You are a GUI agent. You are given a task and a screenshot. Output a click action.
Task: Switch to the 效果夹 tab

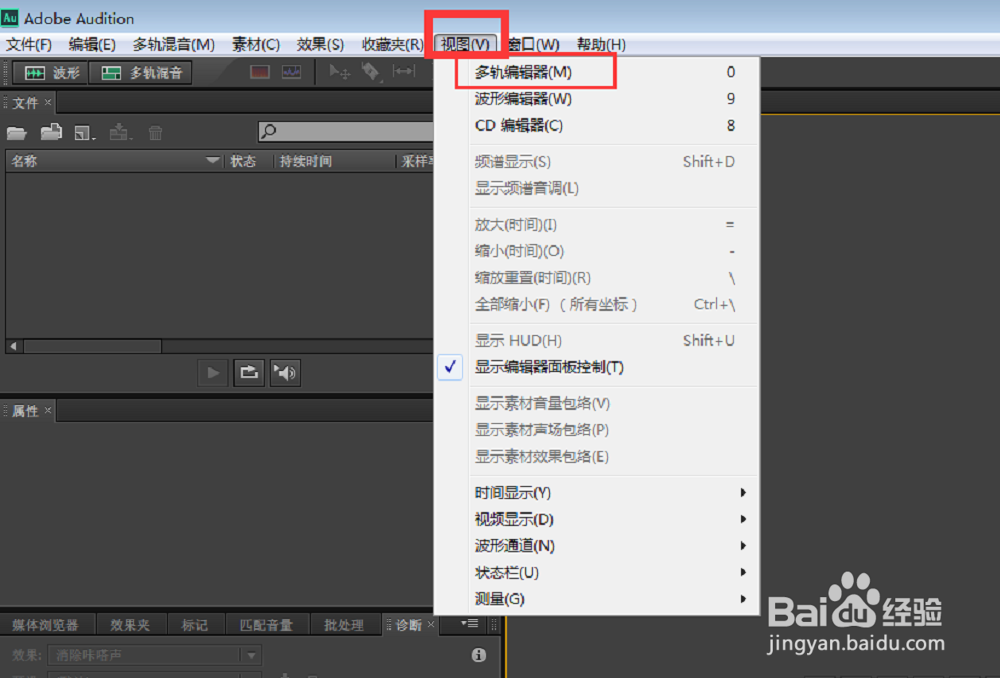130,625
